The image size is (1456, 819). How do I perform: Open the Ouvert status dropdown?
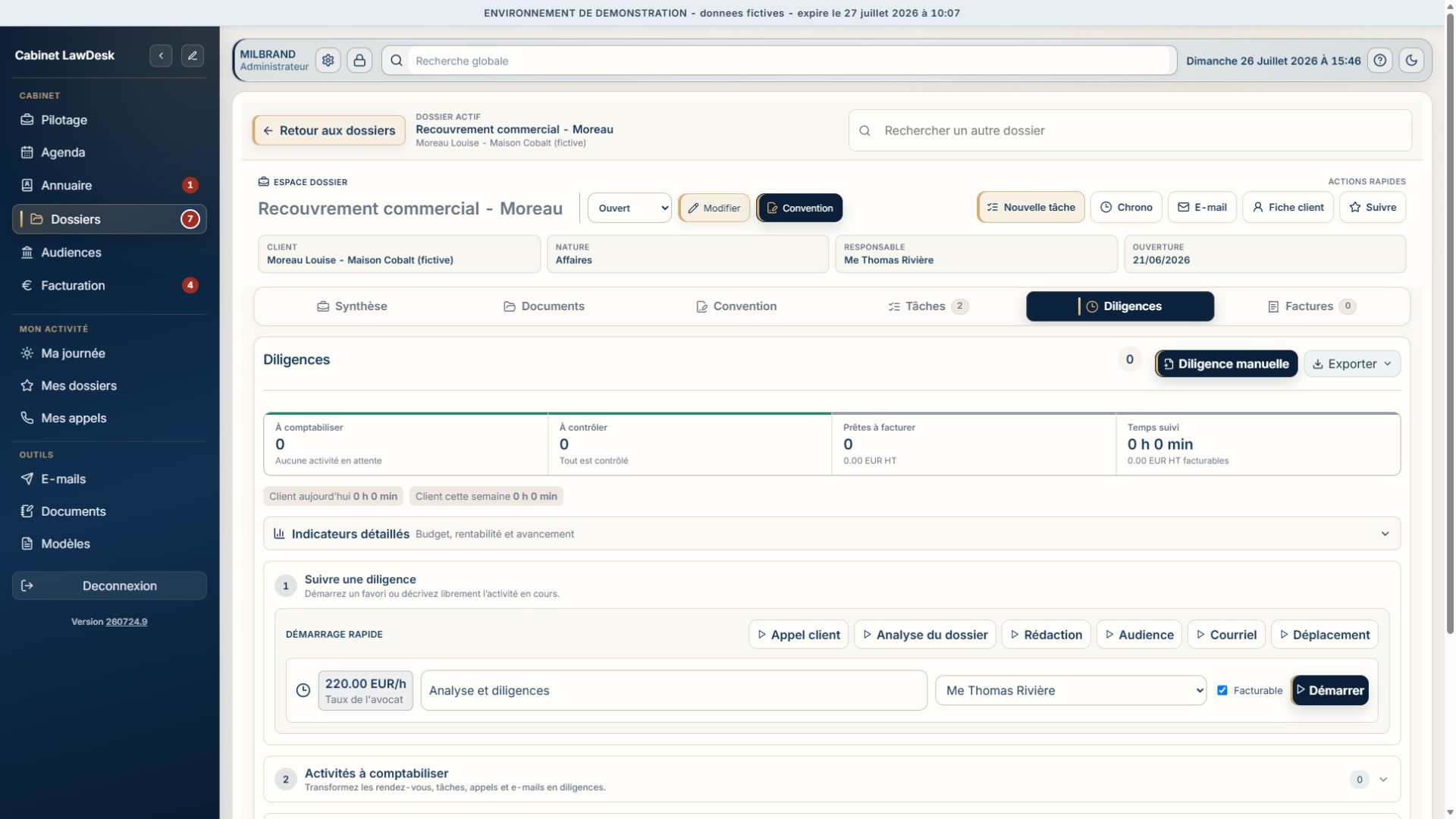(x=629, y=208)
